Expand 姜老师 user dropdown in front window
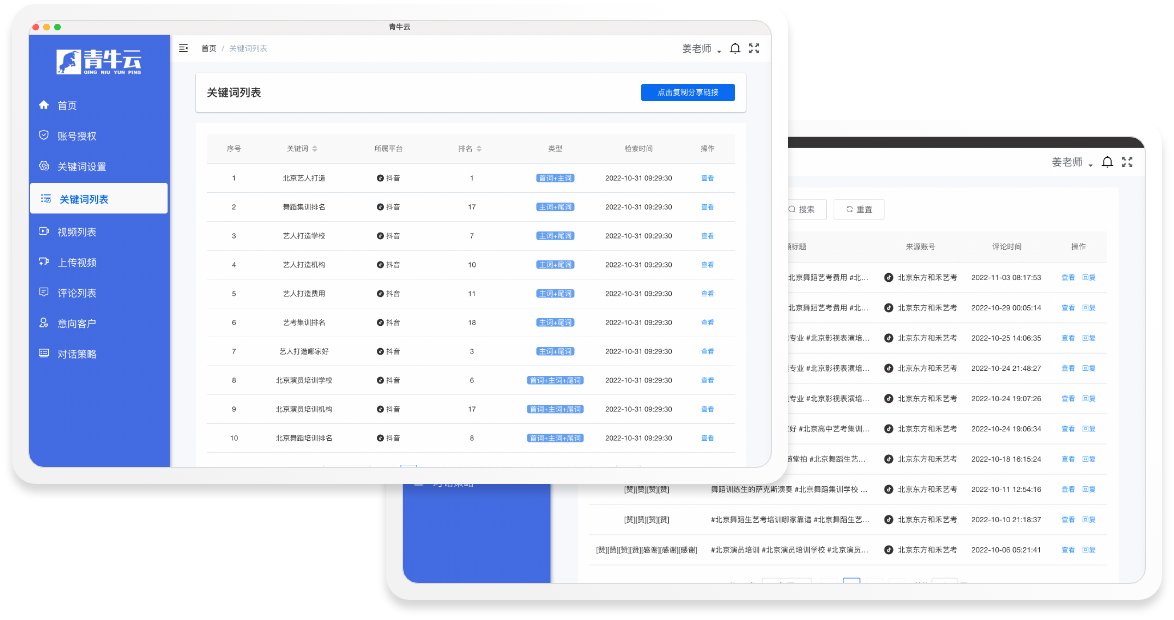1174x620 pixels. pyautogui.click(x=701, y=49)
